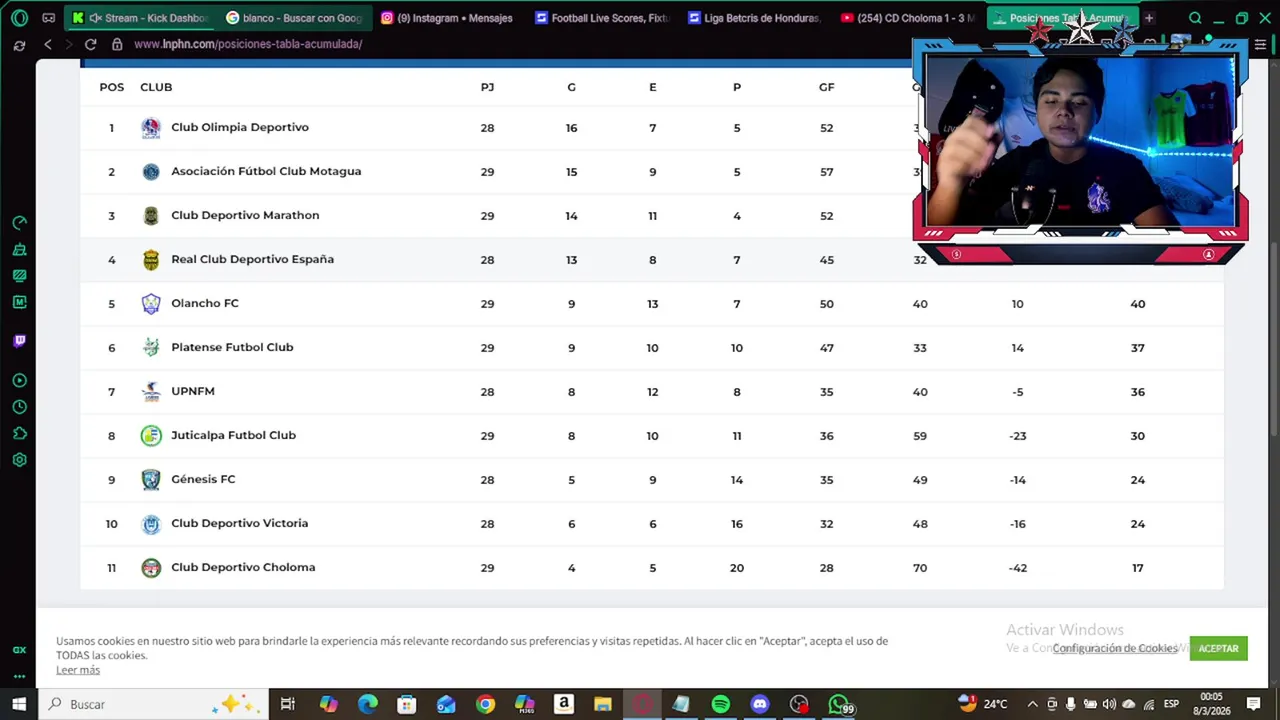Viewport: 1280px width, 720px height.
Task: Click Génesis FC team name
Action: click(203, 479)
